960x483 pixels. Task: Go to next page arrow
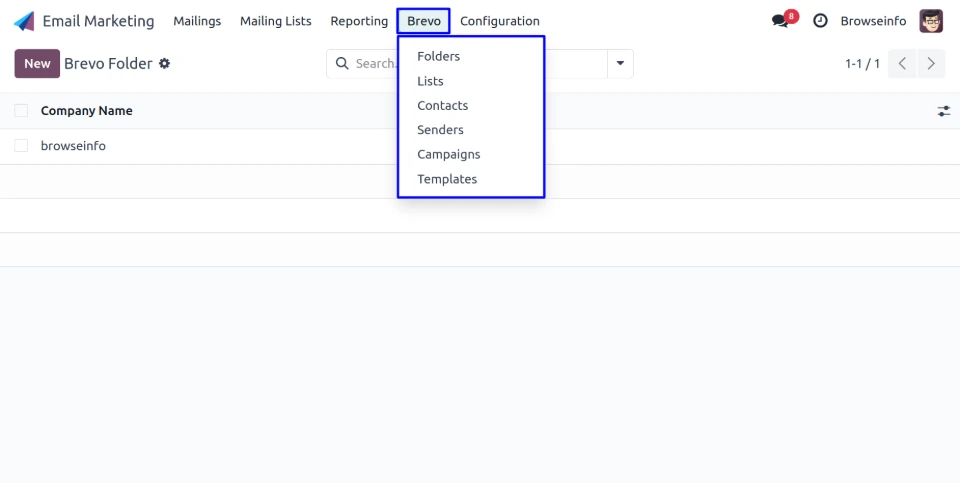(931, 64)
